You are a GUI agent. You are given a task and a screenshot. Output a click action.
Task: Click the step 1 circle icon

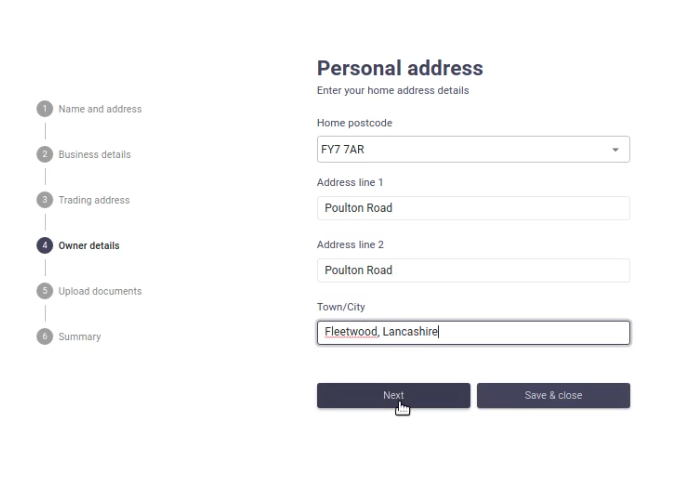[x=45, y=109]
